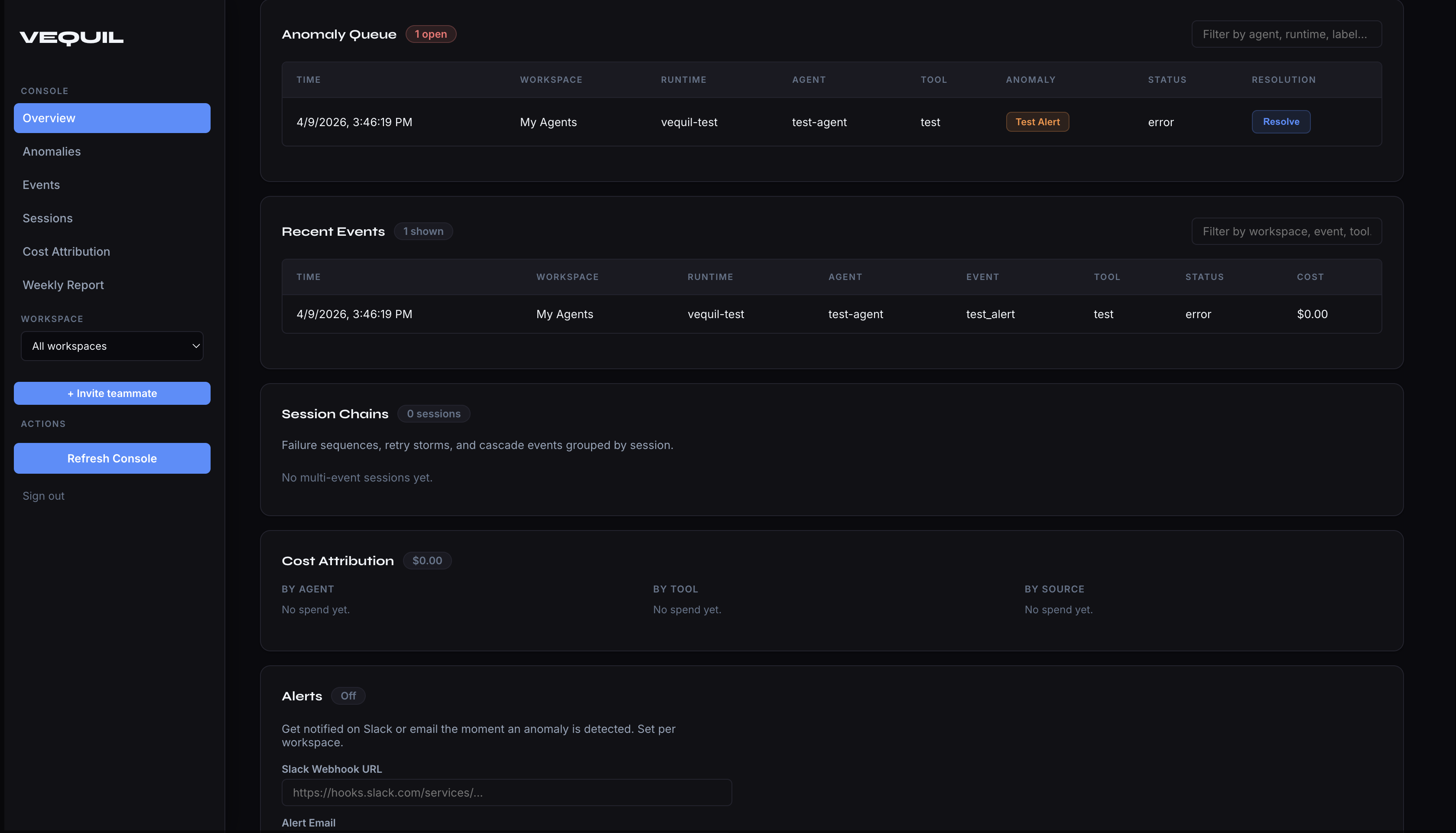This screenshot has width=1456, height=833.
Task: Navigate to Events in sidebar
Action: click(x=41, y=185)
